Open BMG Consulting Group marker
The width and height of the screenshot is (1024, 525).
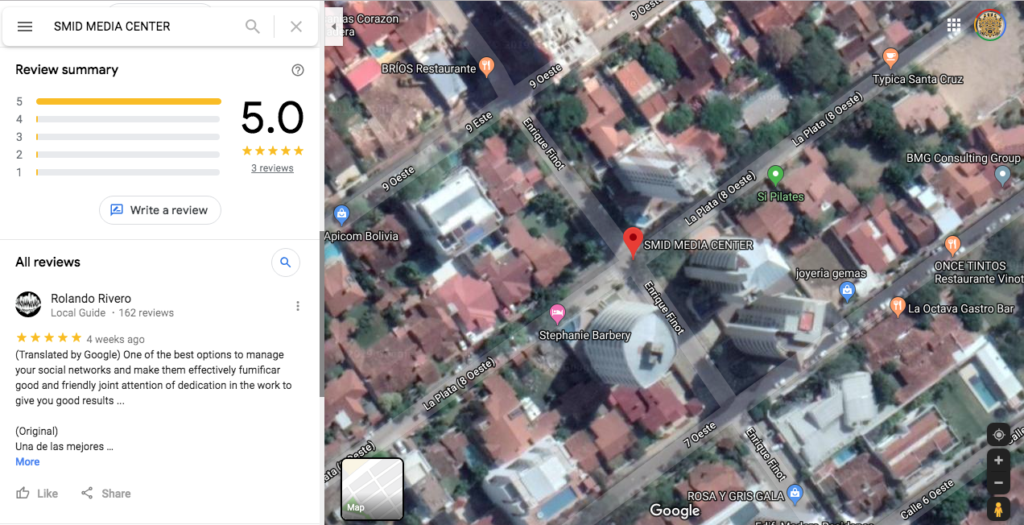point(1002,174)
